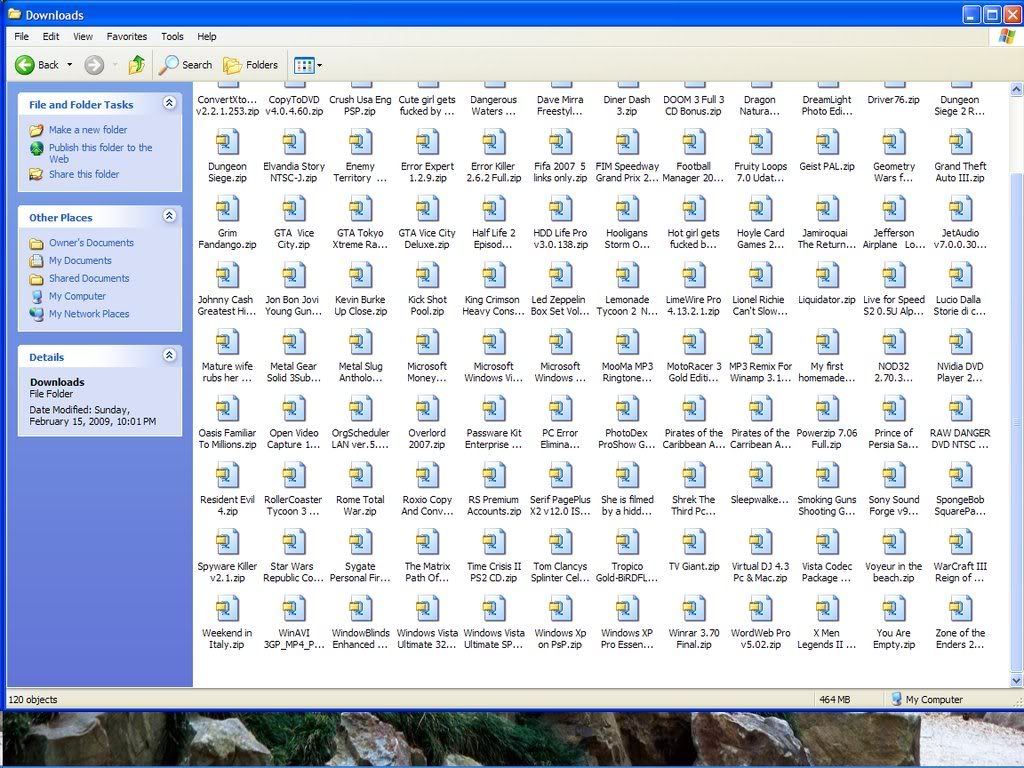Select the Resident Evil 4.zip icon
The image size is (1024, 768).
click(x=227, y=475)
